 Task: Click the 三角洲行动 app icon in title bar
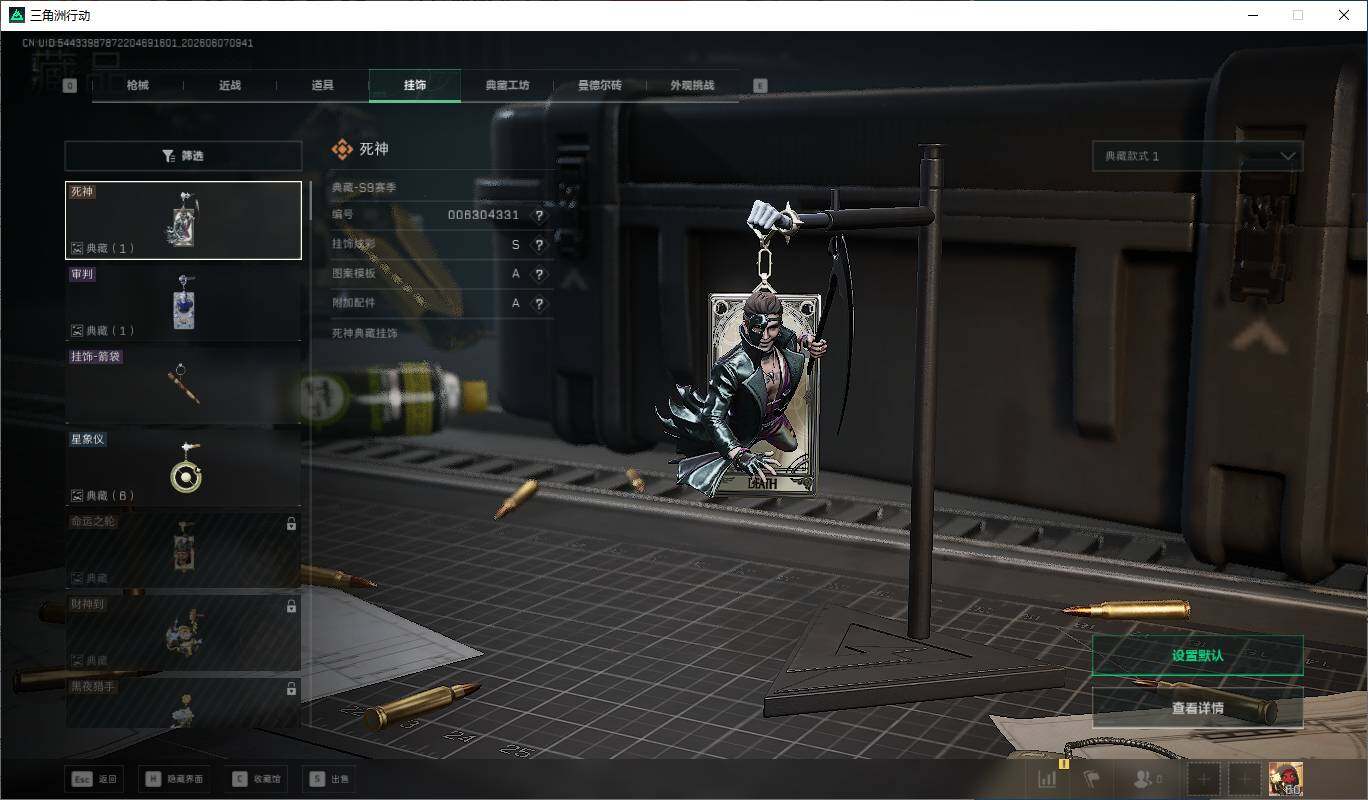16,15
